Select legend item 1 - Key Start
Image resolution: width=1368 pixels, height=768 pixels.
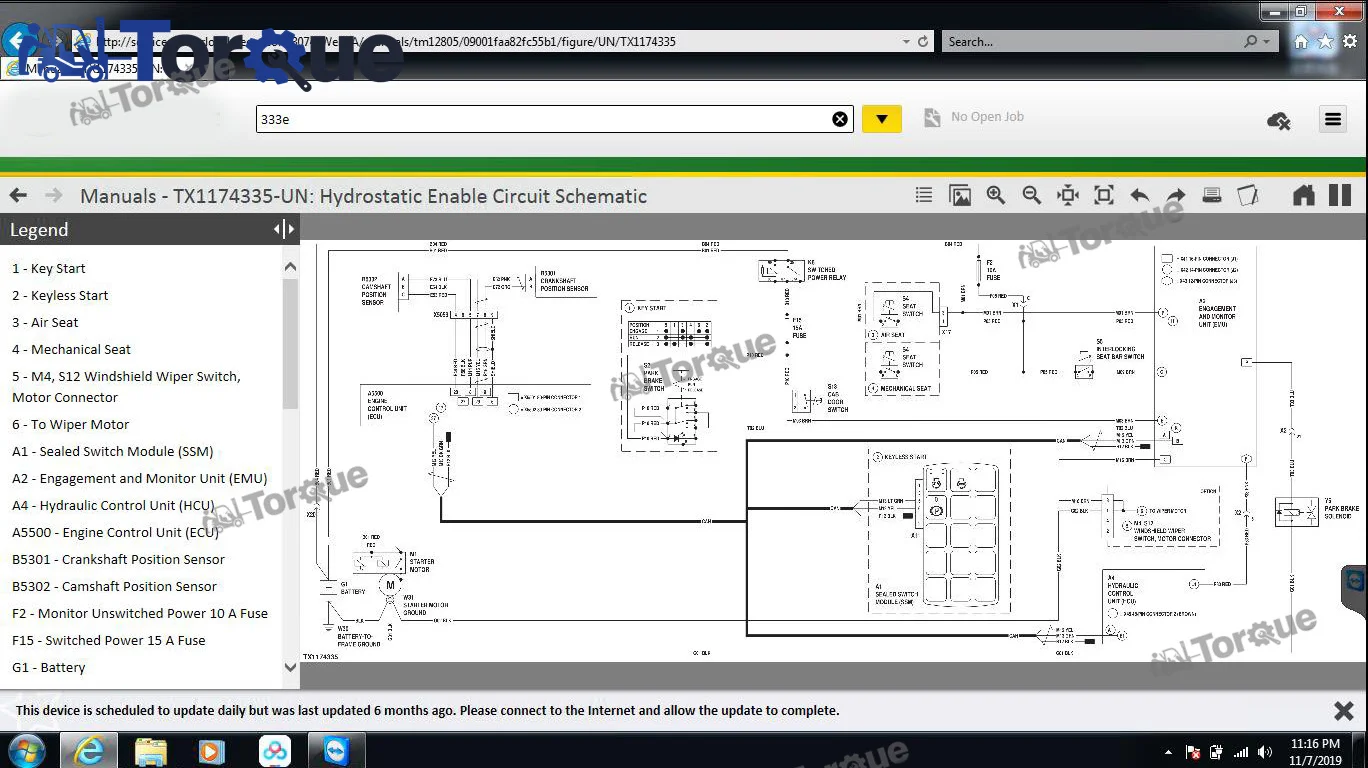point(48,268)
